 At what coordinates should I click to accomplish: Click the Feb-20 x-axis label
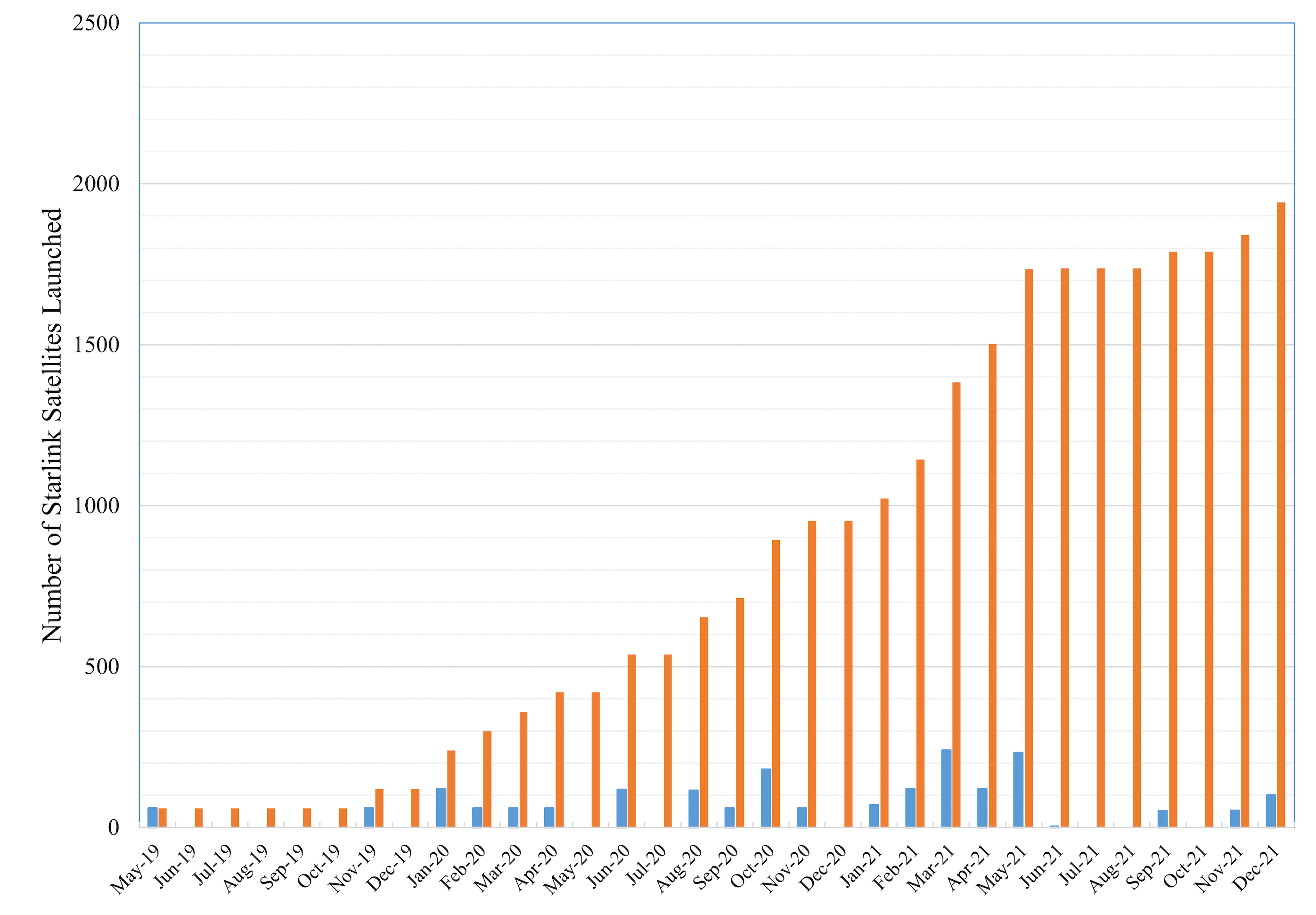click(463, 867)
